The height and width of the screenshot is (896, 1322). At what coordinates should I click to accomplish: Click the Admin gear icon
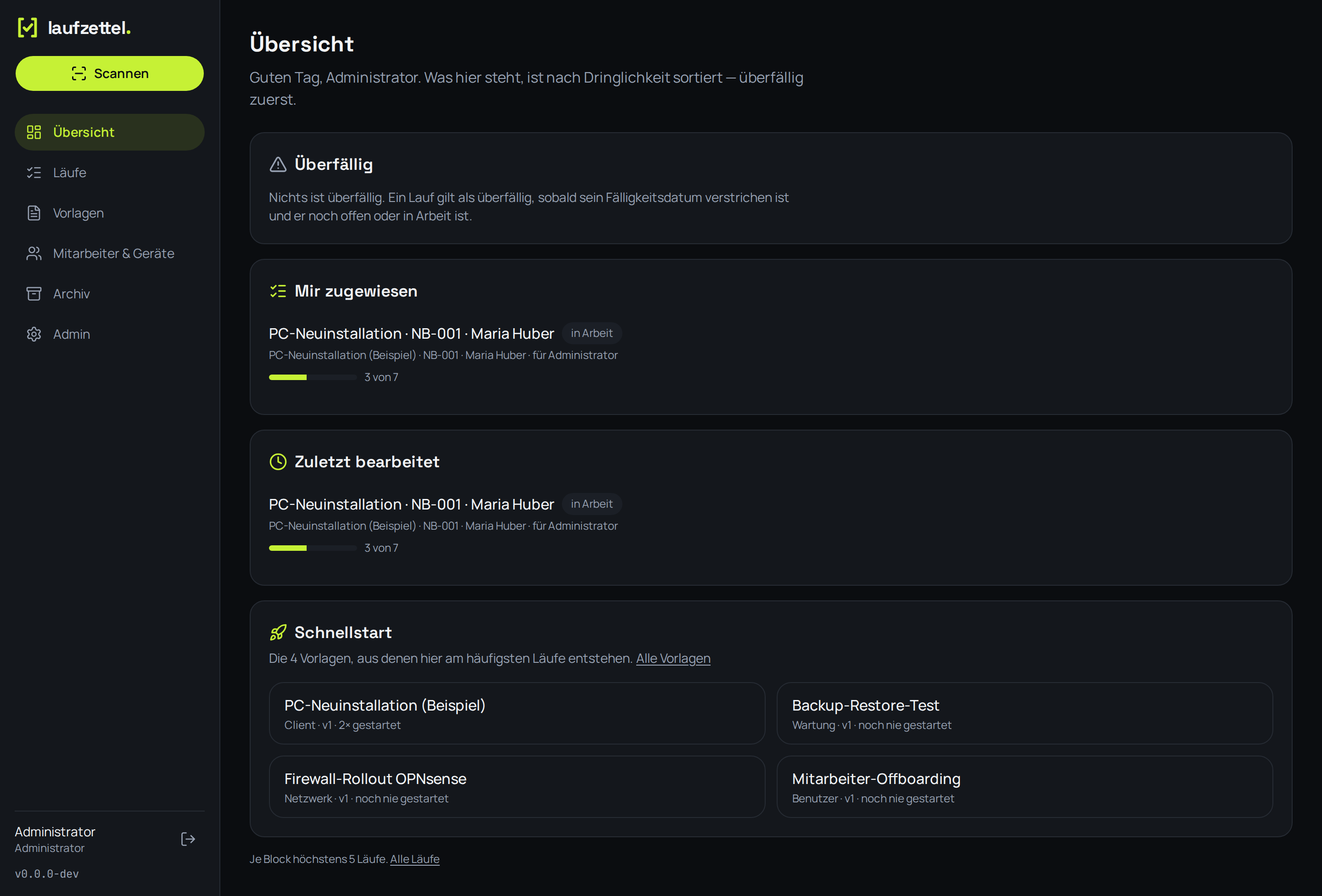coord(34,334)
